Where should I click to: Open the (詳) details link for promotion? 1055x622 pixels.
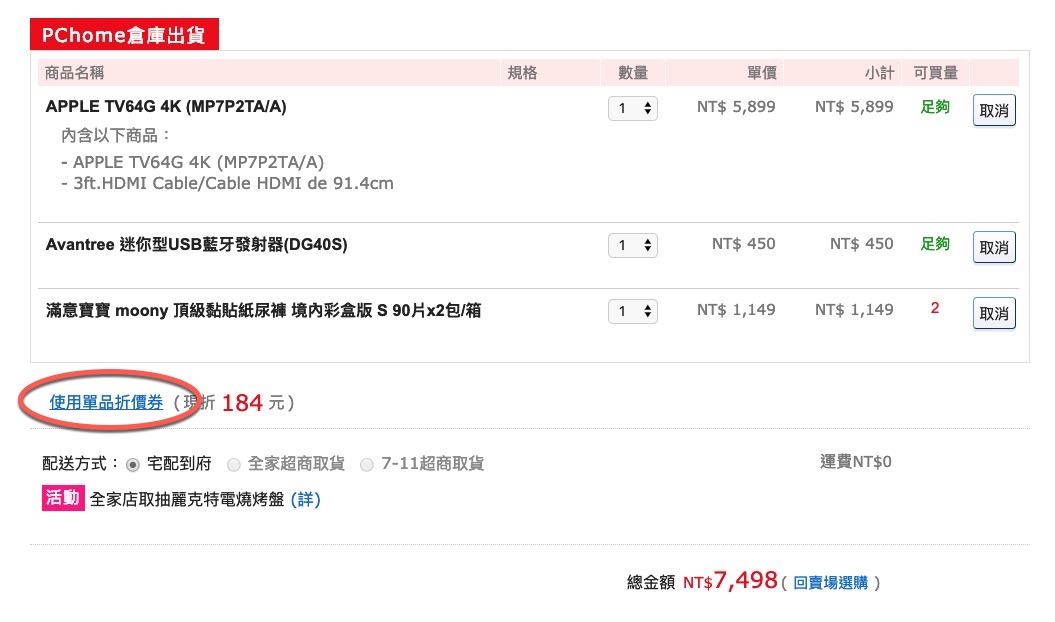tap(305, 499)
